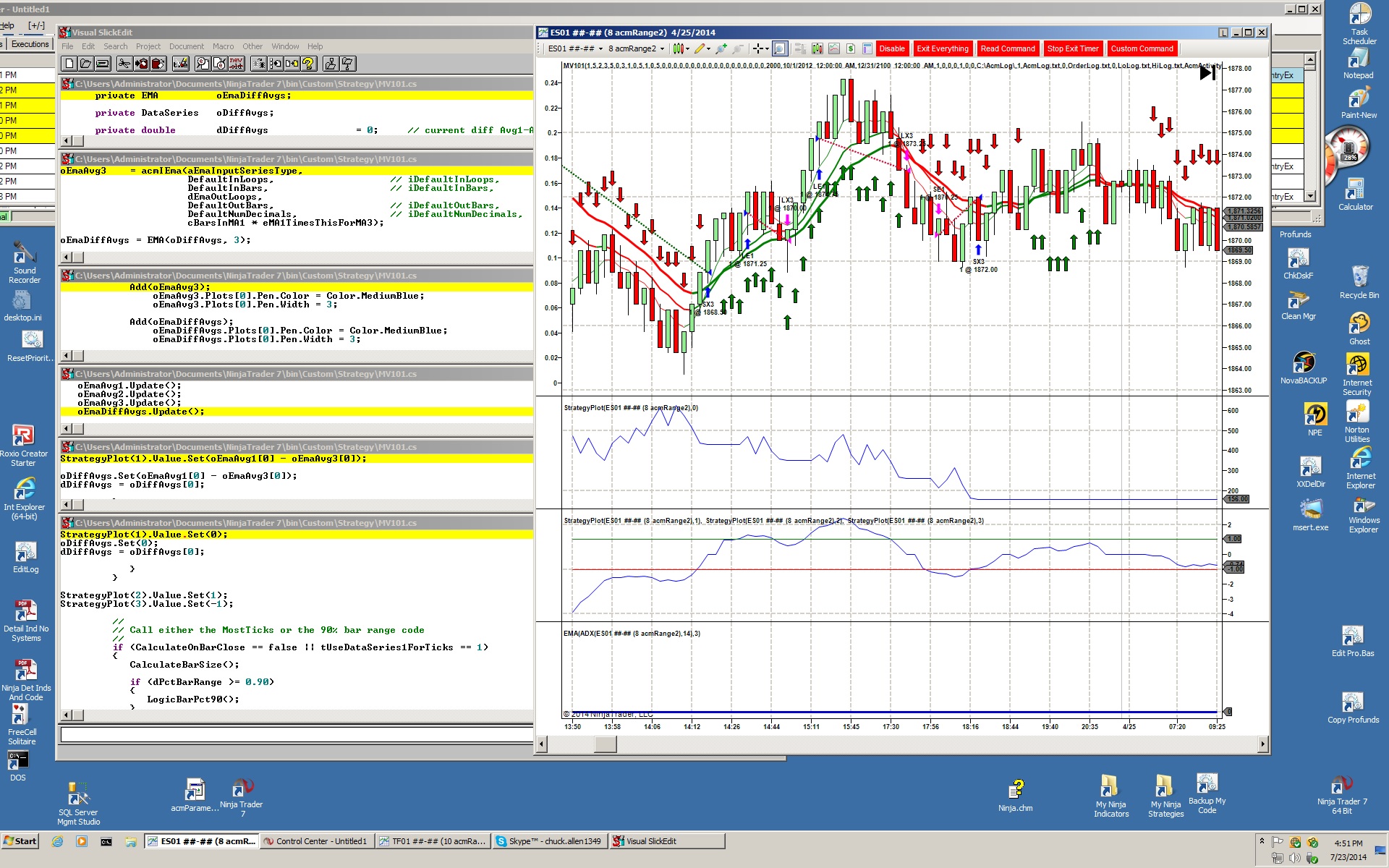This screenshot has width=1389, height=868.
Task: Expand the crosshair cursor type dropdown
Action: point(767,48)
